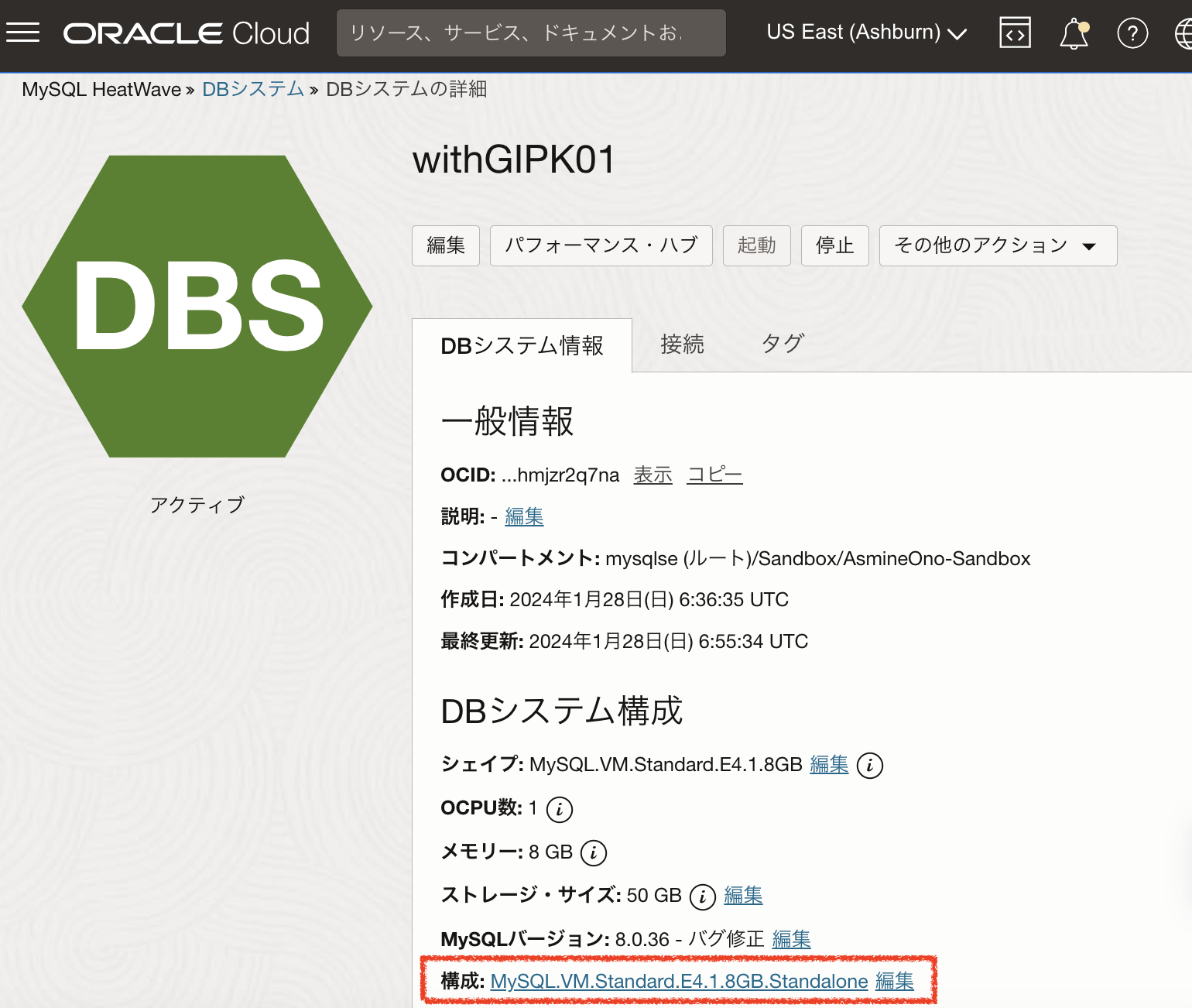Image resolution: width=1192 pixels, height=1008 pixels.
Task: Click 編集 next to ストレージ・サイズ
Action: 743,896
